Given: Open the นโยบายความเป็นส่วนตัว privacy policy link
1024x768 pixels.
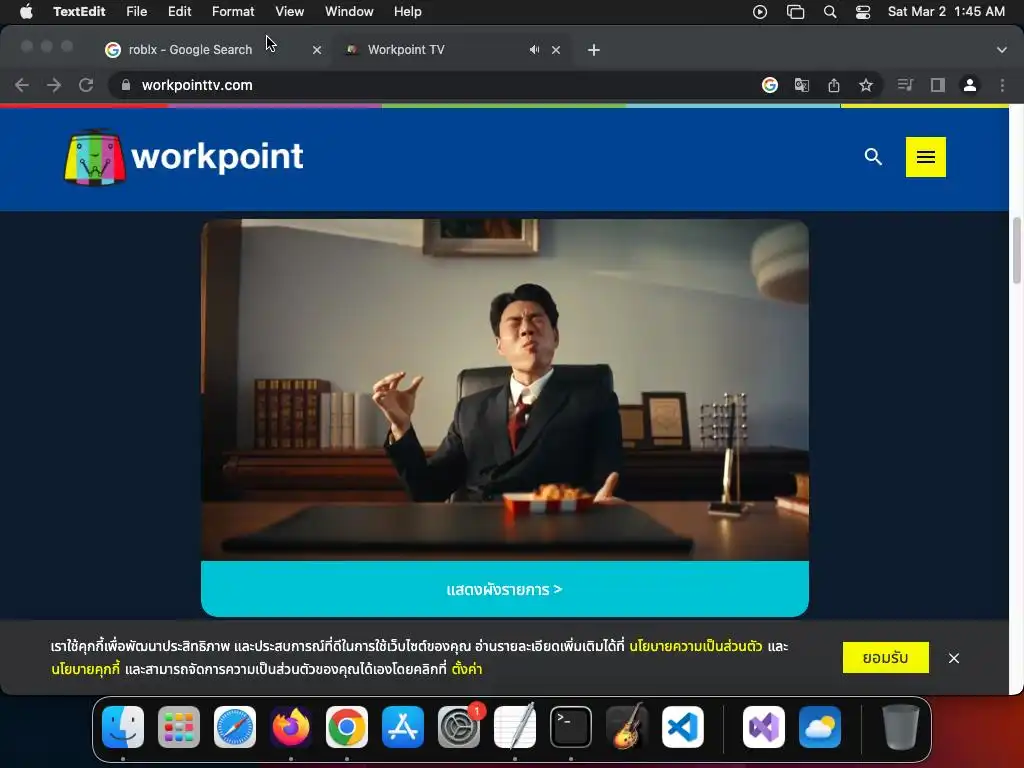Looking at the screenshot, I should tap(696, 647).
